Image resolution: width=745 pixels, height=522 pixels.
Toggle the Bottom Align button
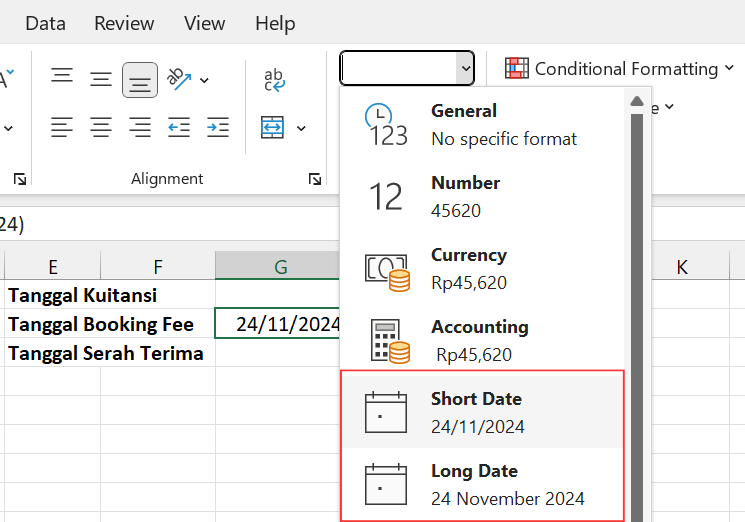pos(140,80)
